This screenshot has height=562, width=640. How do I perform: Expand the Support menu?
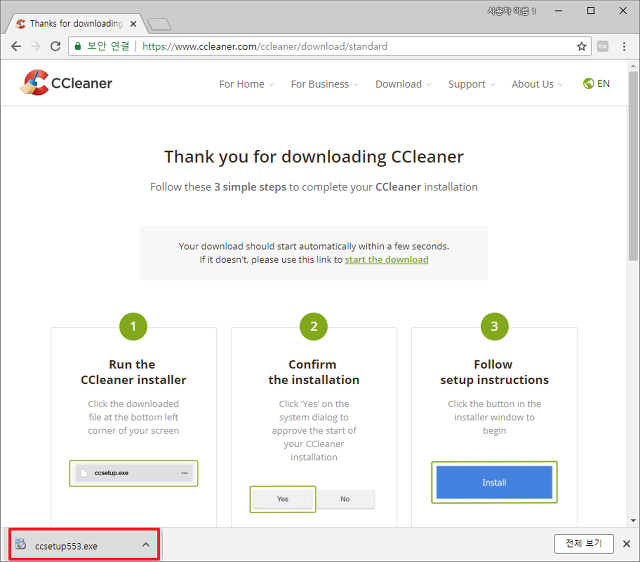471,84
